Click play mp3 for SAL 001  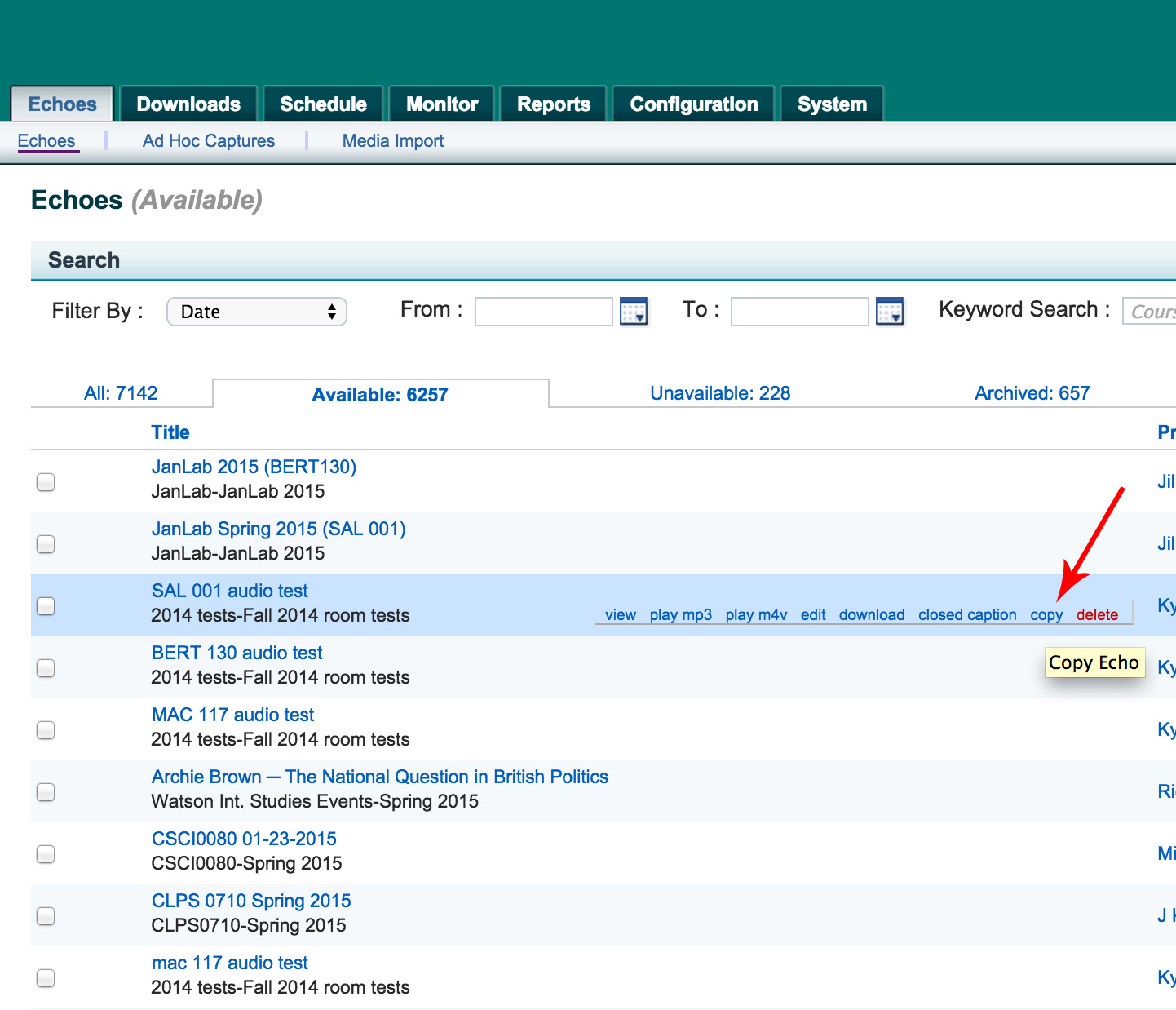click(681, 615)
